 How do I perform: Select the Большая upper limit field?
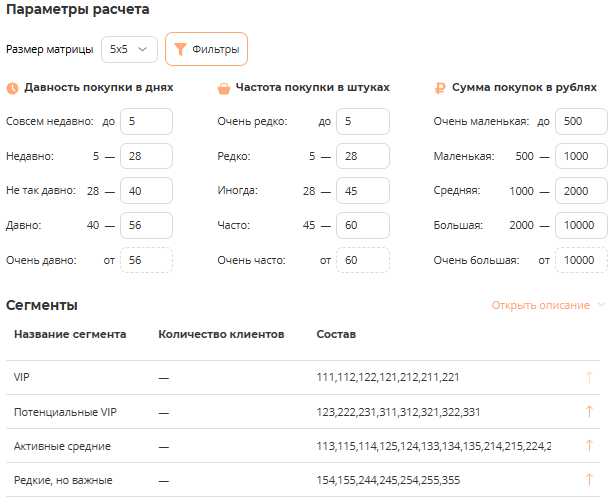582,225
